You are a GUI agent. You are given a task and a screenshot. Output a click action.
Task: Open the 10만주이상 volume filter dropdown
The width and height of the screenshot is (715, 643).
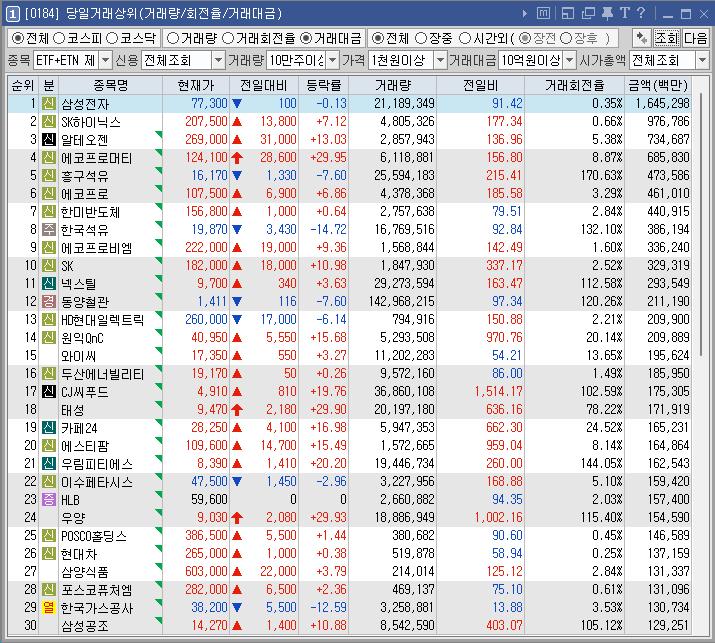(x=332, y=60)
